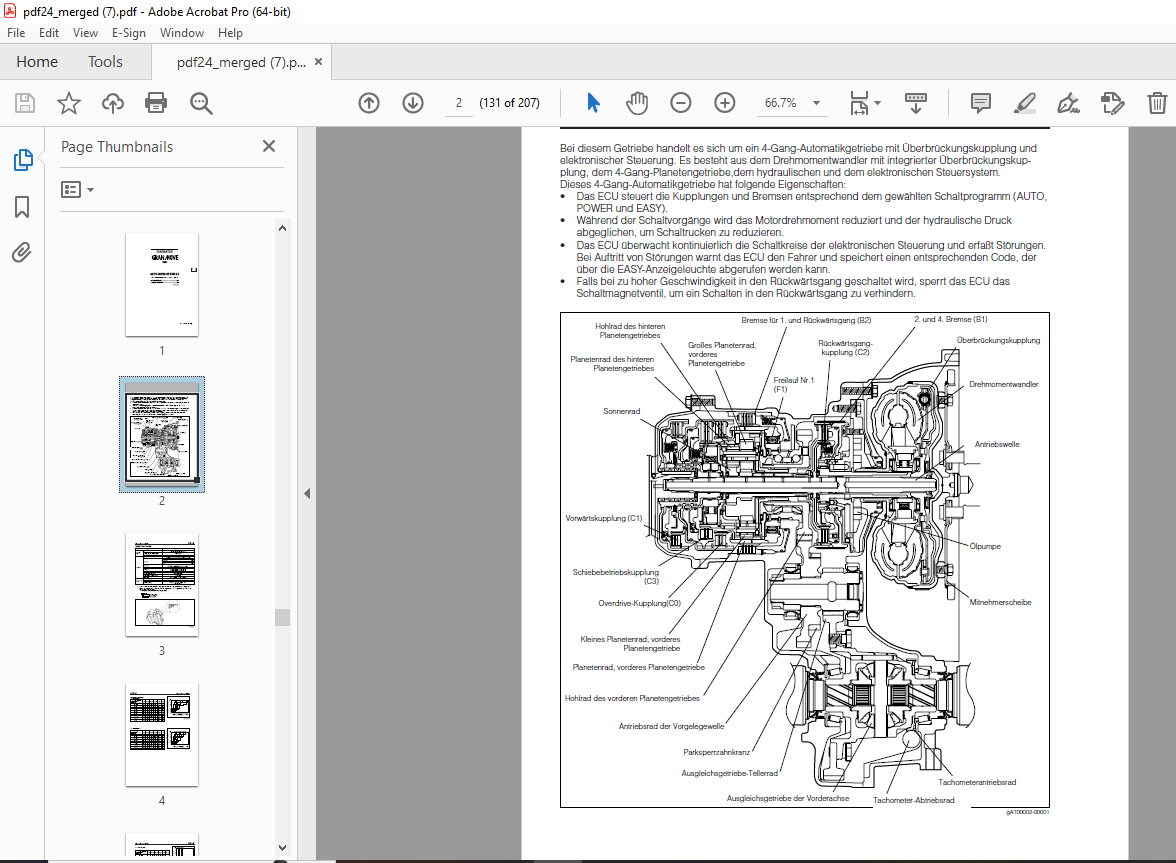Click the 'Vorwärtskupplung (C1)' label
Screen dimensions: 1176x863
(x=604, y=518)
